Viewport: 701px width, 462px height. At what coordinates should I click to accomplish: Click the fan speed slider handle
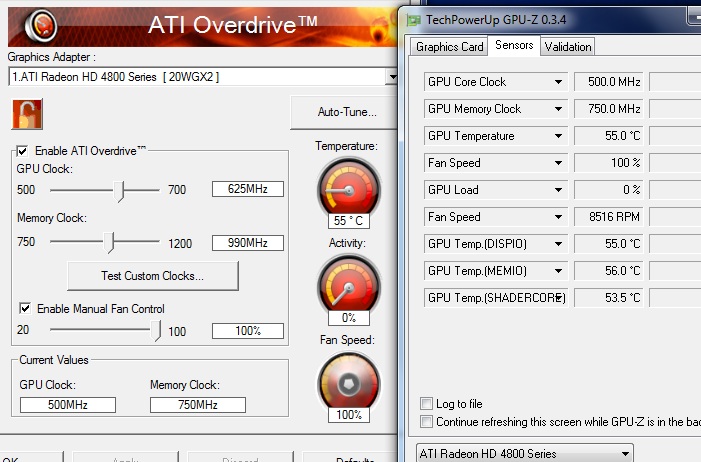pos(156,331)
